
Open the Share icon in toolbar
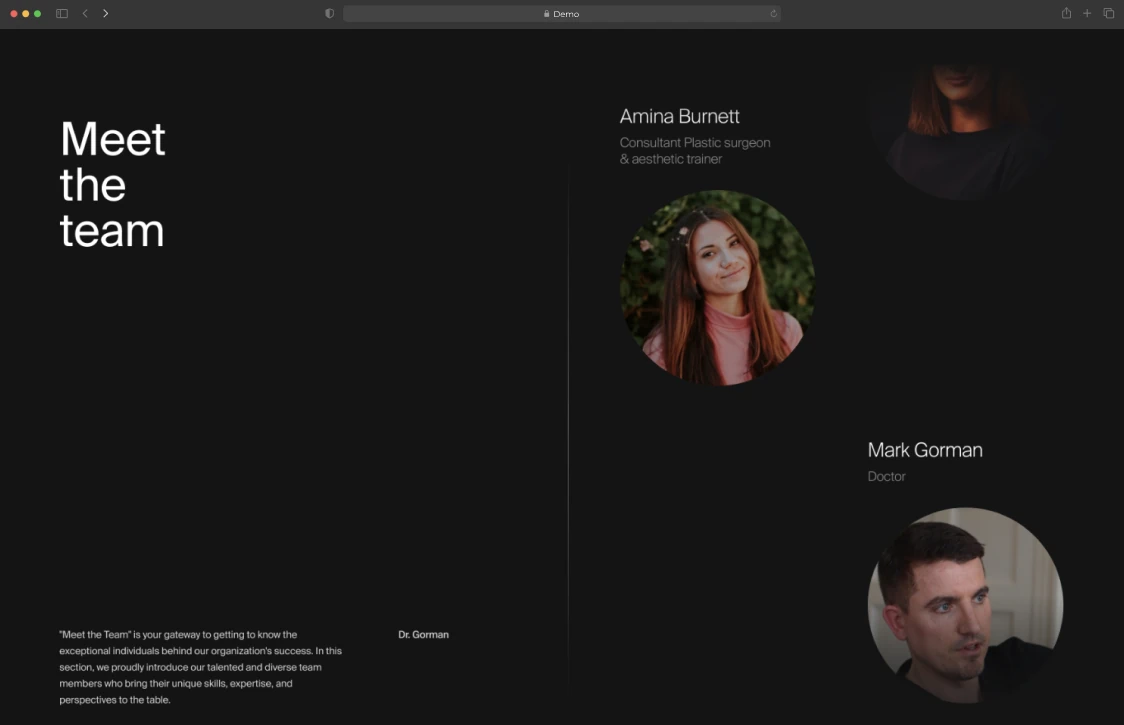point(1067,13)
